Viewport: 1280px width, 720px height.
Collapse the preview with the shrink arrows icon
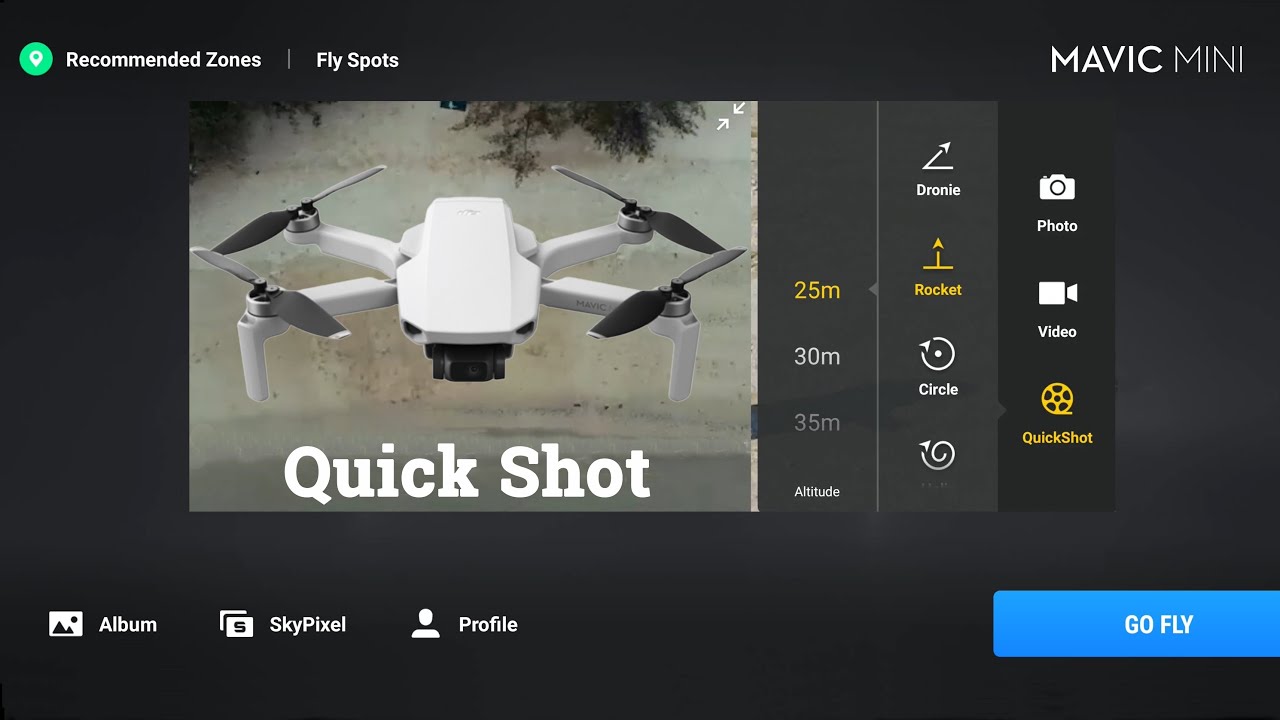[x=731, y=116]
